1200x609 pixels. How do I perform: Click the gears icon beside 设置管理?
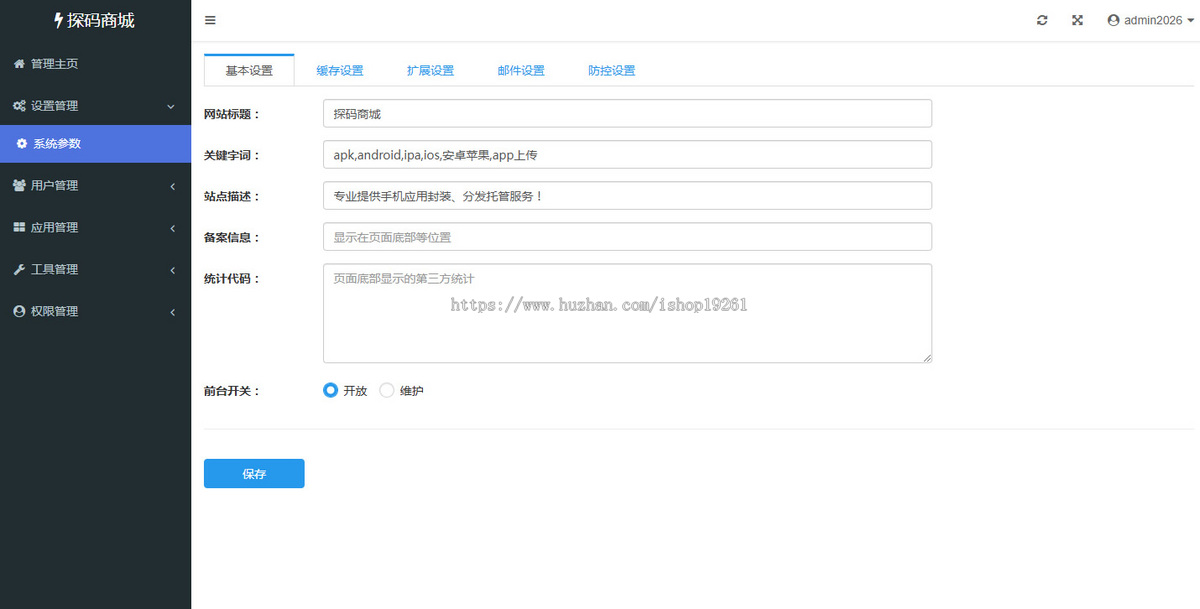(x=19, y=105)
